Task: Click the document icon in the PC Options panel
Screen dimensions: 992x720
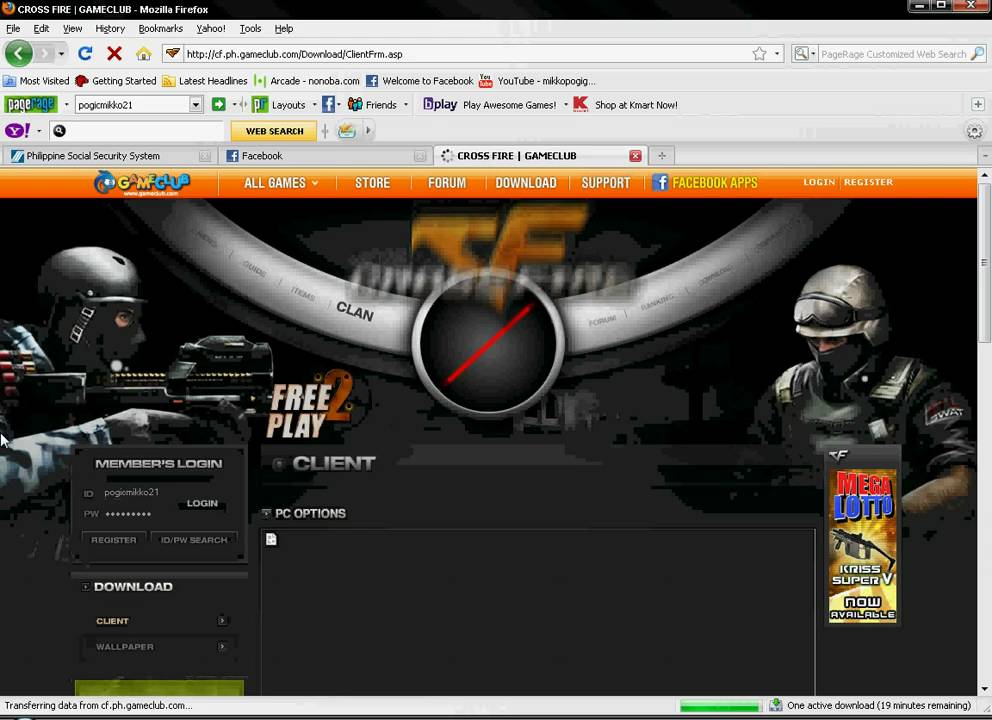Action: (x=271, y=539)
